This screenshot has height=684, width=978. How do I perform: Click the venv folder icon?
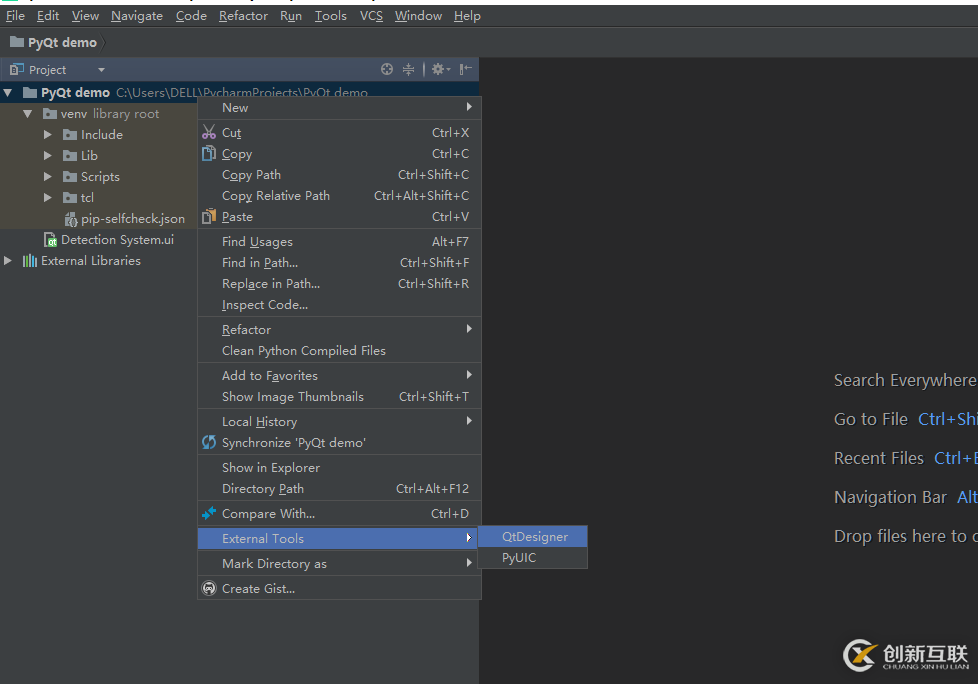[50, 113]
